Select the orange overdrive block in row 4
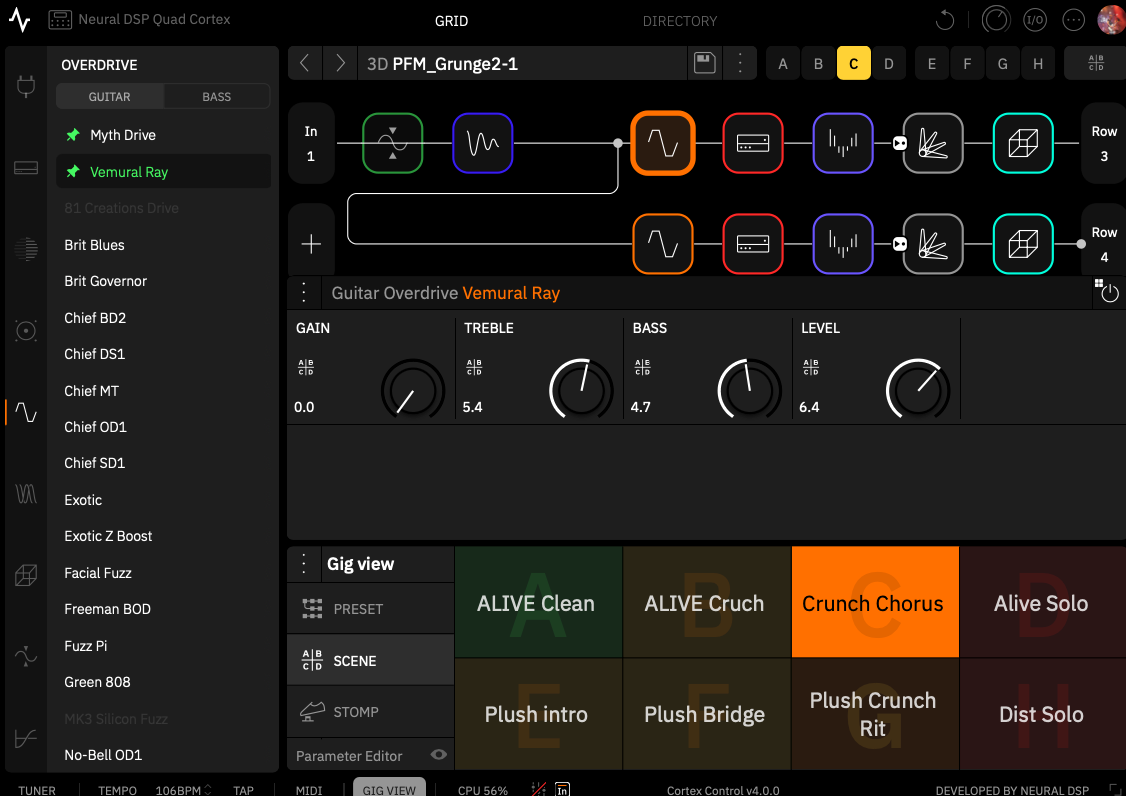Viewport: 1126px width, 796px height. point(663,244)
